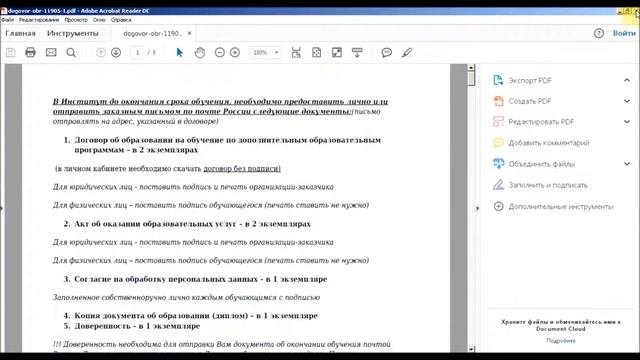Go to next page arrow
Viewport: 640px width, 360px height.
tap(116, 52)
